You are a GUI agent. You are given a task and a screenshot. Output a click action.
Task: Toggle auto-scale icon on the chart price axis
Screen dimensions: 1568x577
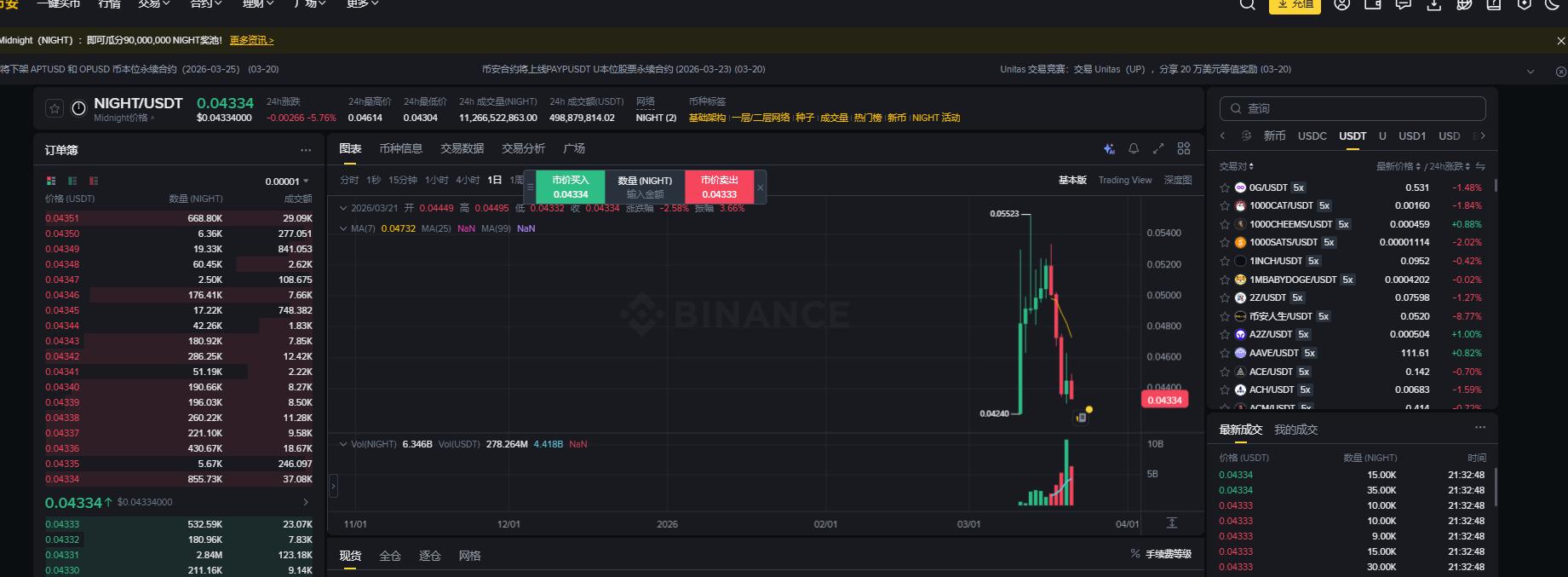click(x=1172, y=523)
